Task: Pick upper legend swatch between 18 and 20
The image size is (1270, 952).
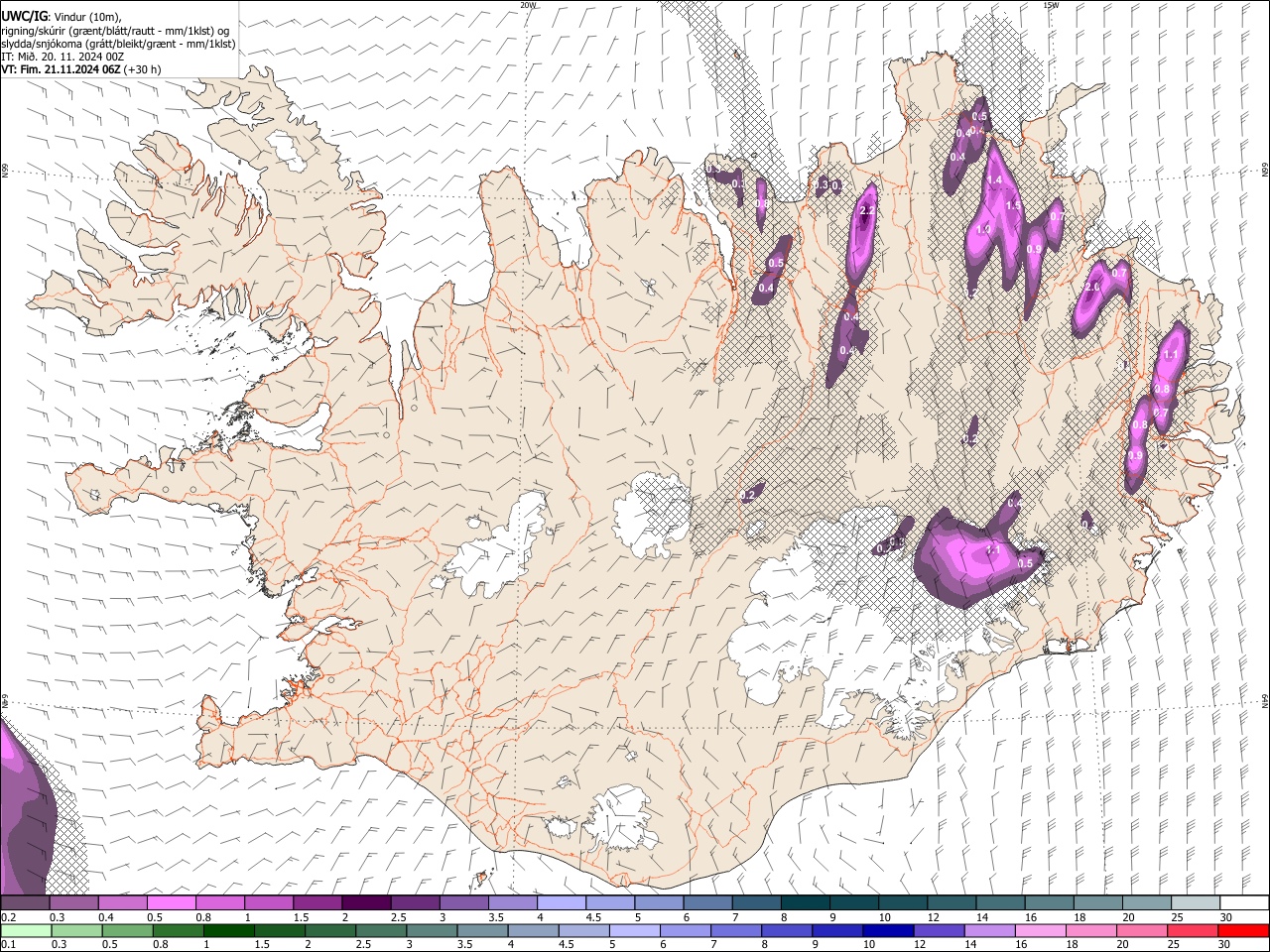Action: tap(1098, 903)
